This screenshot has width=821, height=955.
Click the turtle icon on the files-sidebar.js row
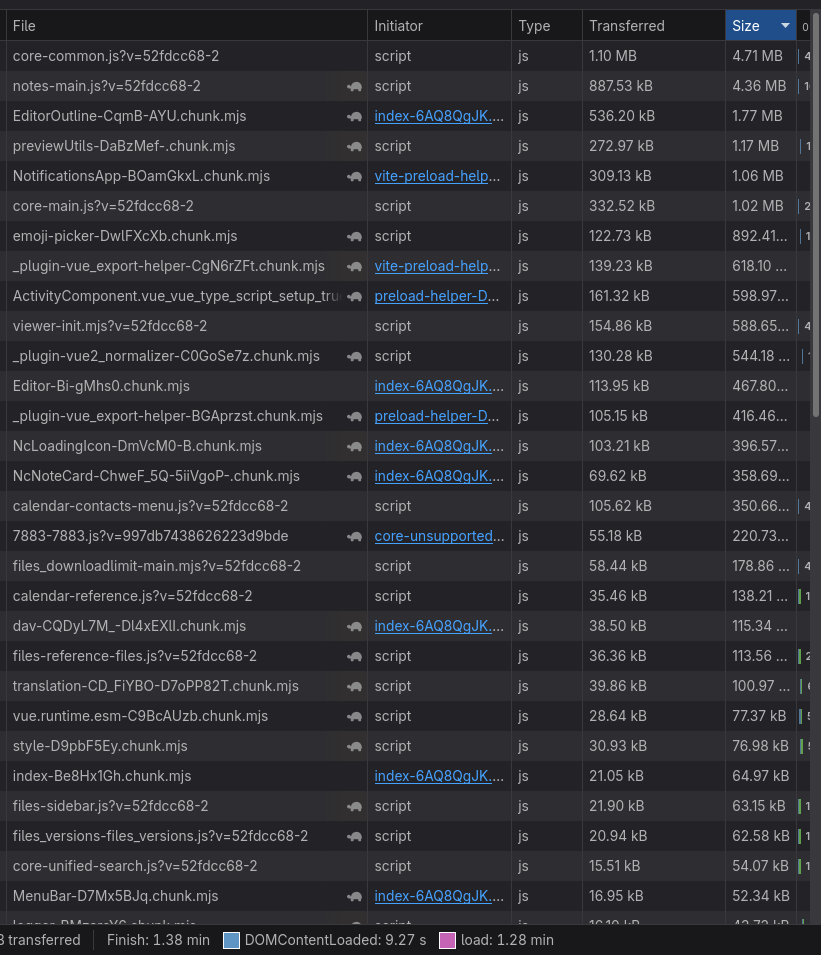click(x=354, y=806)
